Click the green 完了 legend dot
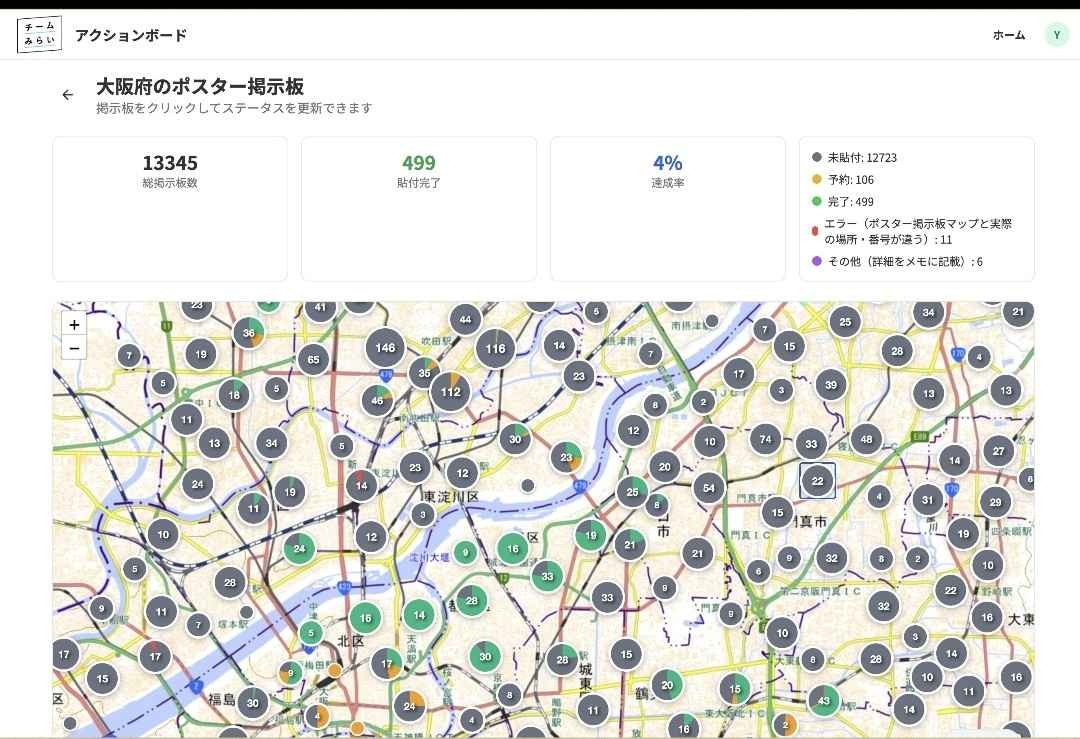 point(817,201)
